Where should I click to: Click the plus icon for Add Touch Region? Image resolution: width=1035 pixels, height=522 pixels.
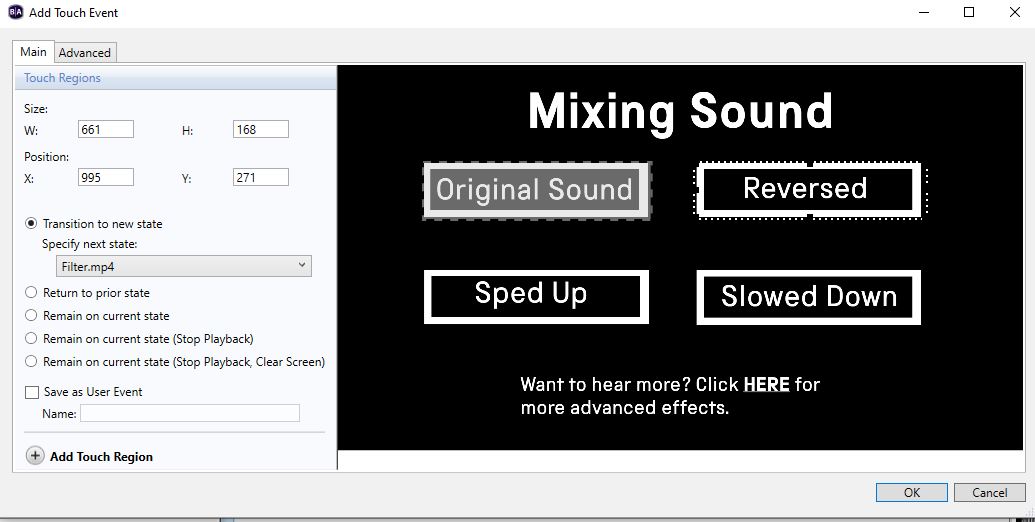(x=35, y=456)
